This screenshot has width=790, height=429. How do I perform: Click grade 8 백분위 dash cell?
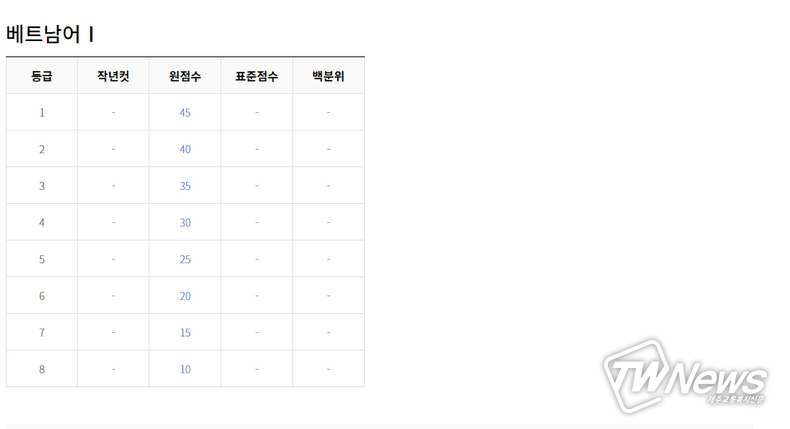tap(328, 369)
